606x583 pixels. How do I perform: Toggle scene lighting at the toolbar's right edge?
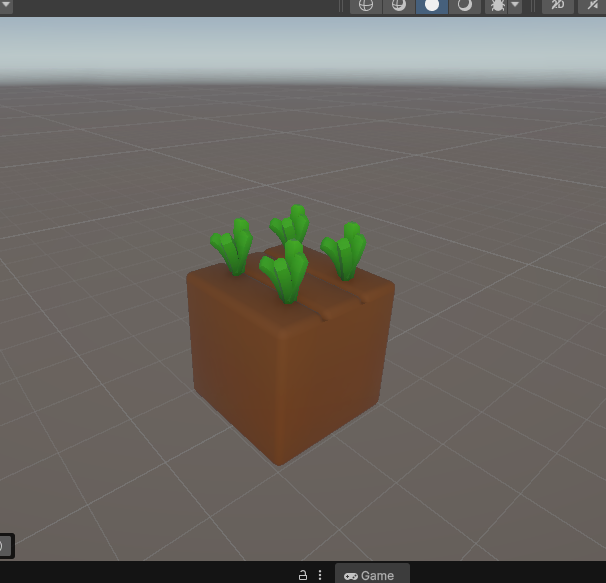[x=595, y=5]
